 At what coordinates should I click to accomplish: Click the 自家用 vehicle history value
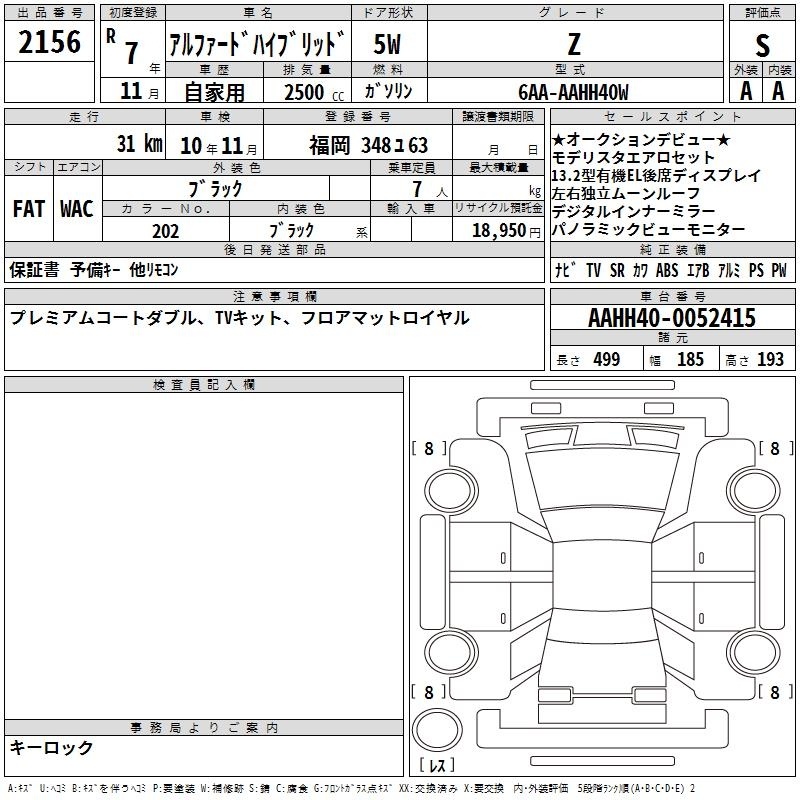[x=213, y=91]
